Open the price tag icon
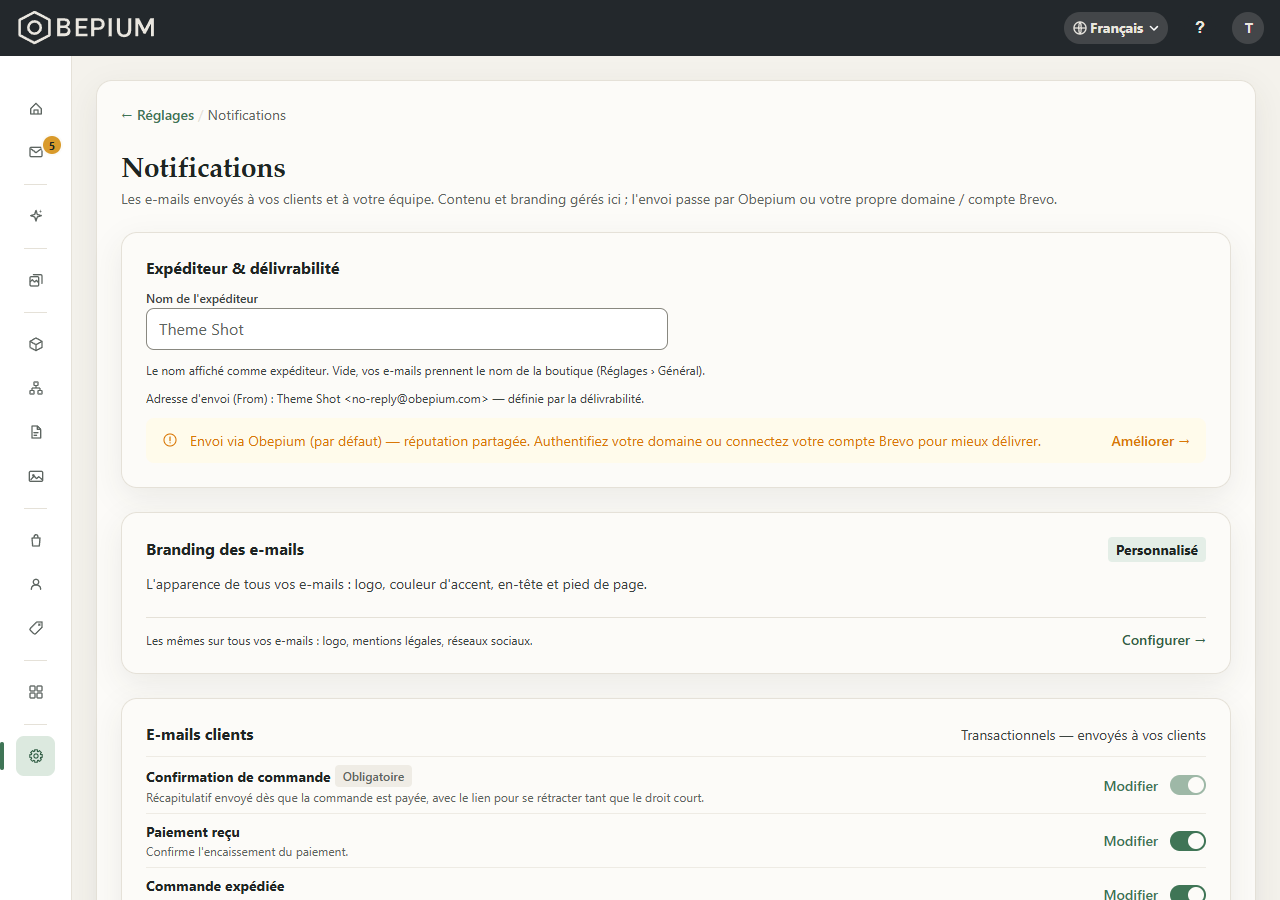The image size is (1280, 900). pyautogui.click(x=36, y=628)
